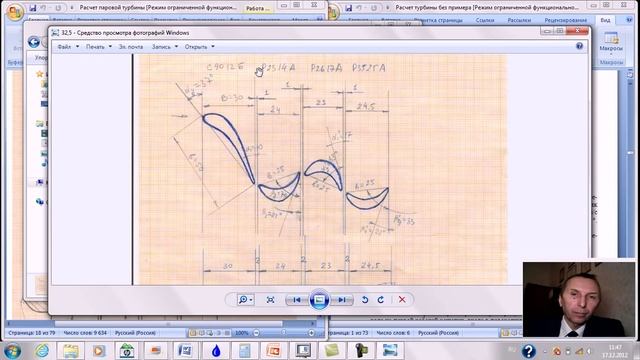Rotate the photo clockwise
The width and height of the screenshot is (640, 360).
tap(381, 300)
